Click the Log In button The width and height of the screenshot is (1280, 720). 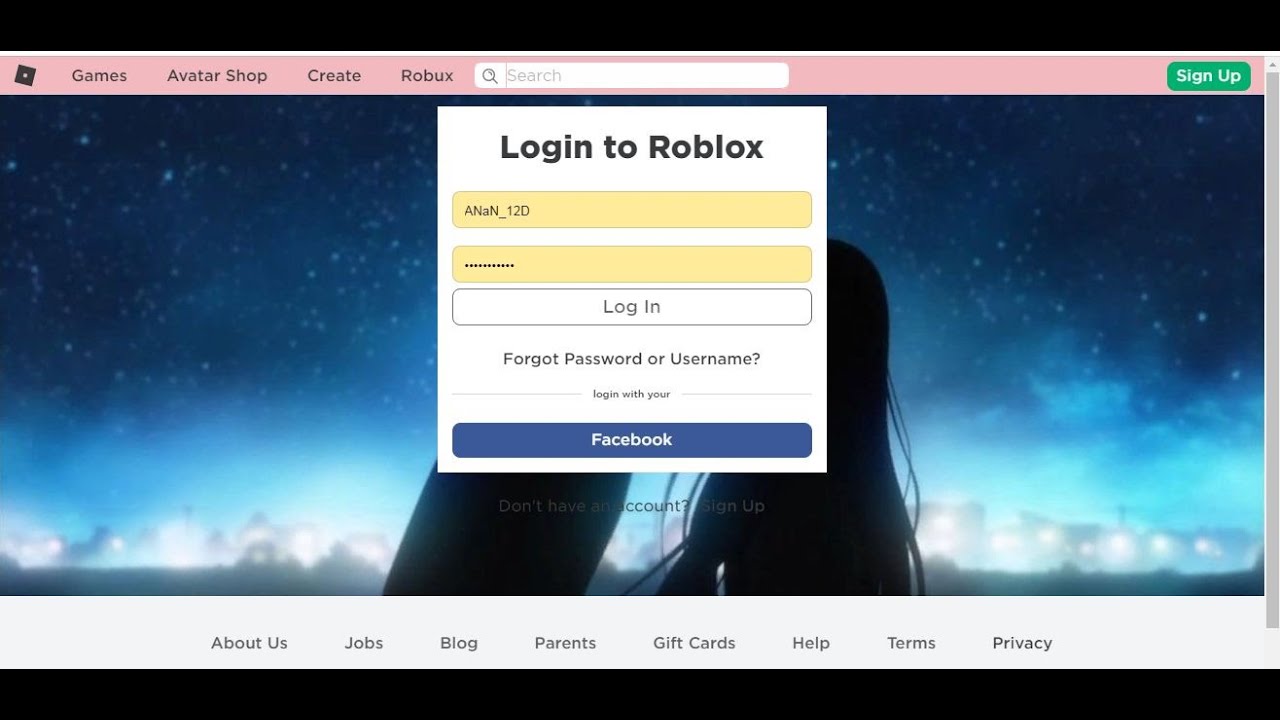[632, 307]
